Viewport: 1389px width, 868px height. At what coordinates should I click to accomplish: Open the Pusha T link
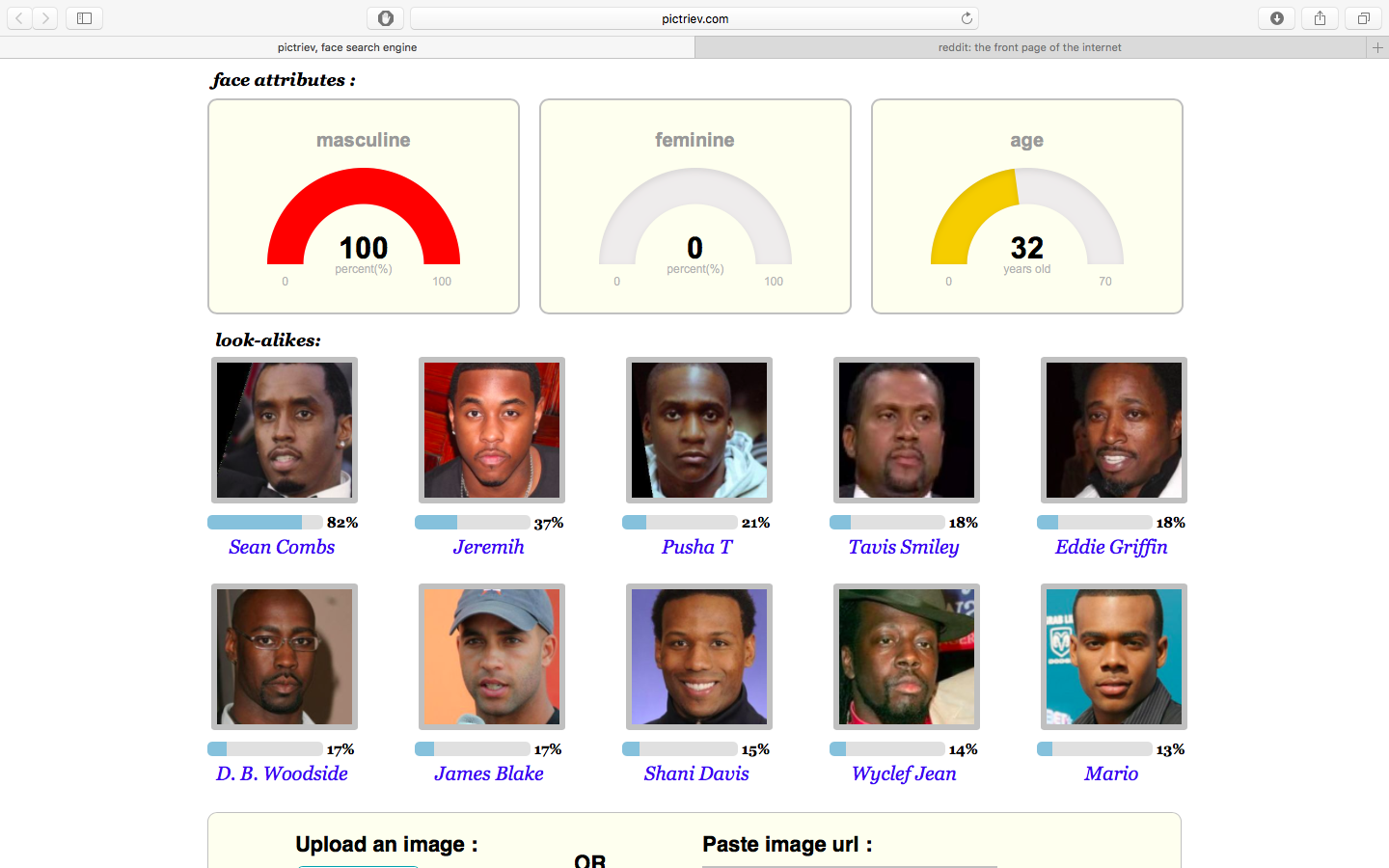pos(696,547)
